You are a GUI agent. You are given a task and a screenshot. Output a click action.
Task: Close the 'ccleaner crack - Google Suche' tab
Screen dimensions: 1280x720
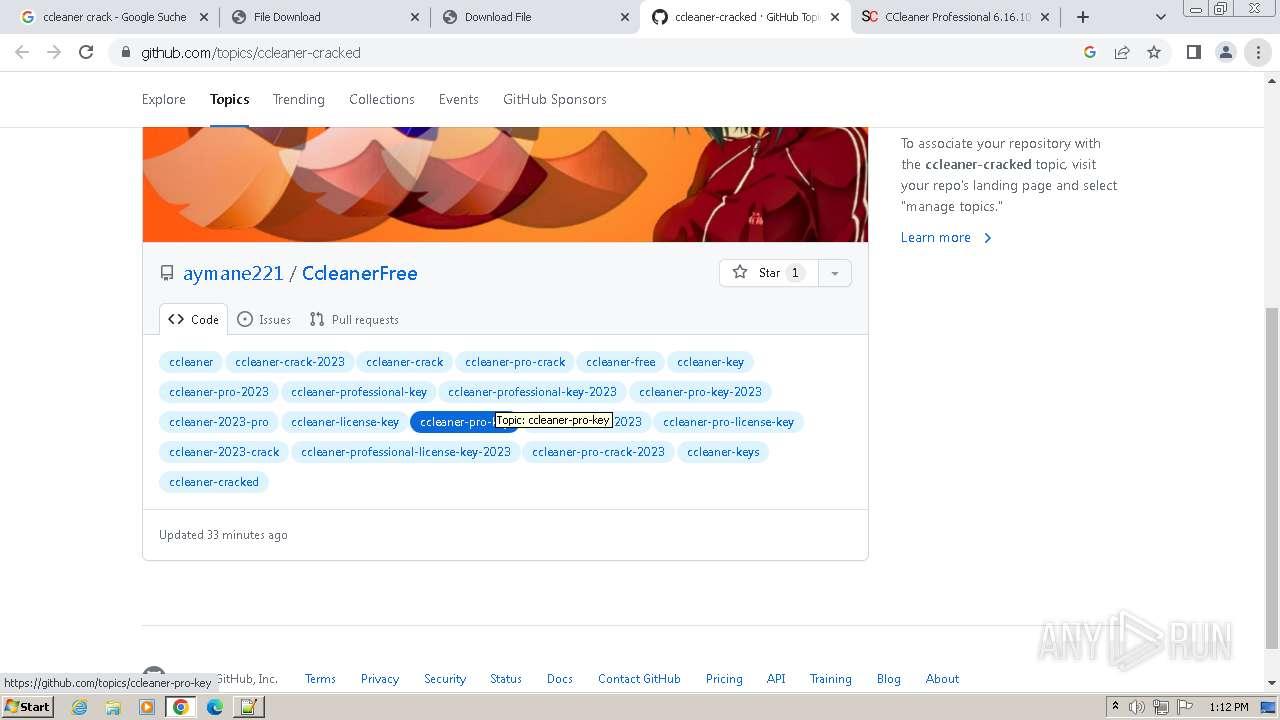tap(204, 17)
